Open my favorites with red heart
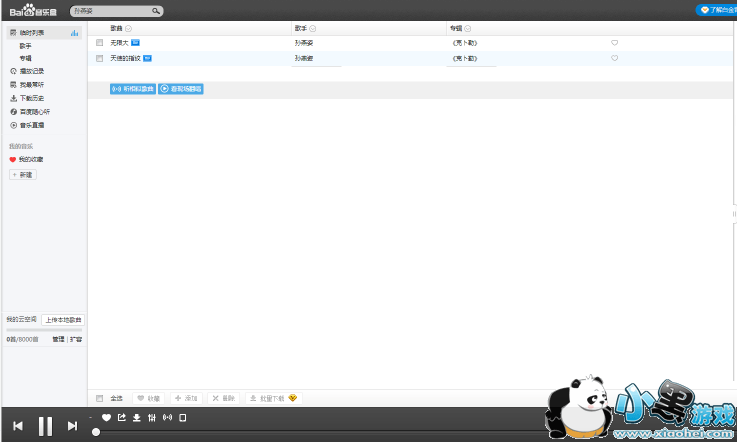 [x=31, y=159]
